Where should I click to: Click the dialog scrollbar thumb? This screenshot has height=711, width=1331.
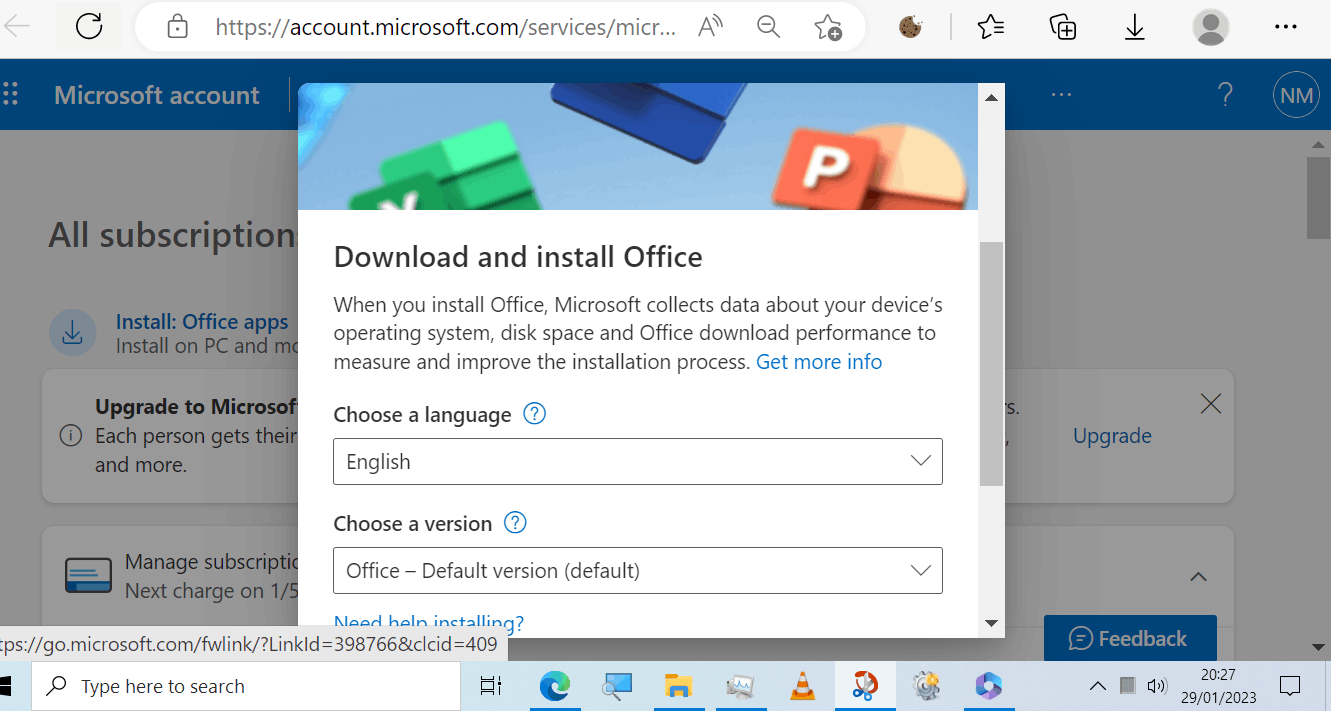991,364
